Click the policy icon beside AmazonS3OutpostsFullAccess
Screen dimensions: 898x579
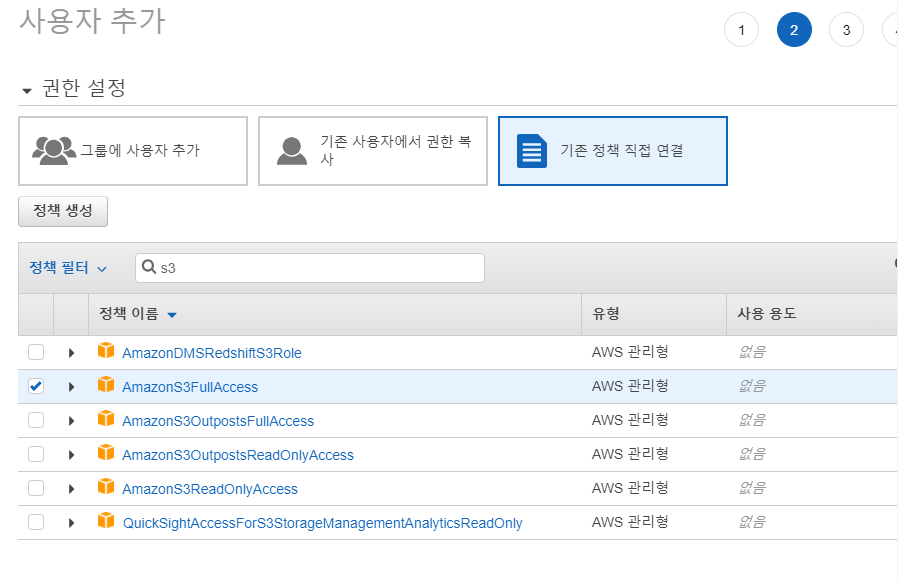(x=105, y=419)
